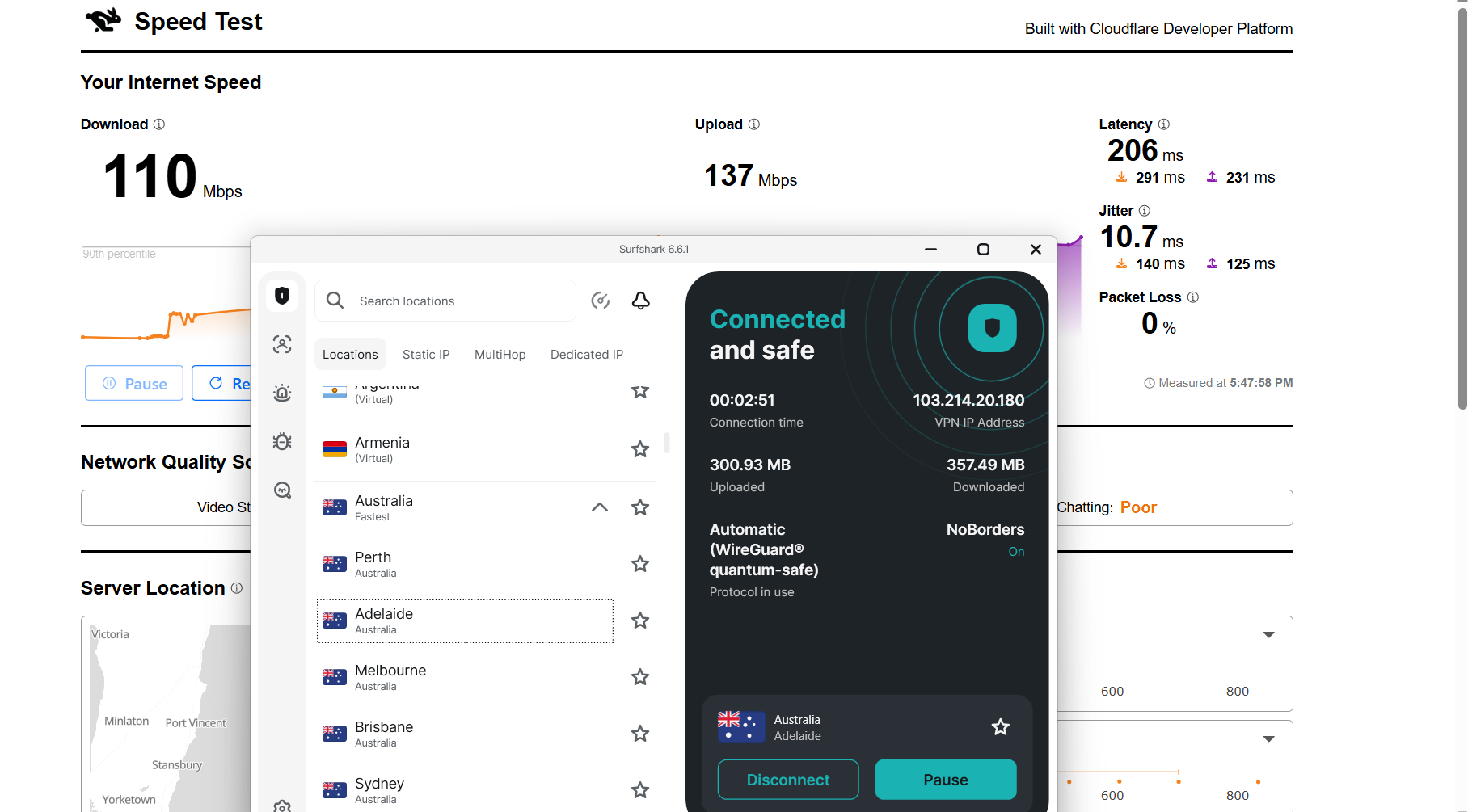Open the Alert feature in the sidebar
The height and width of the screenshot is (812, 1468).
282,393
